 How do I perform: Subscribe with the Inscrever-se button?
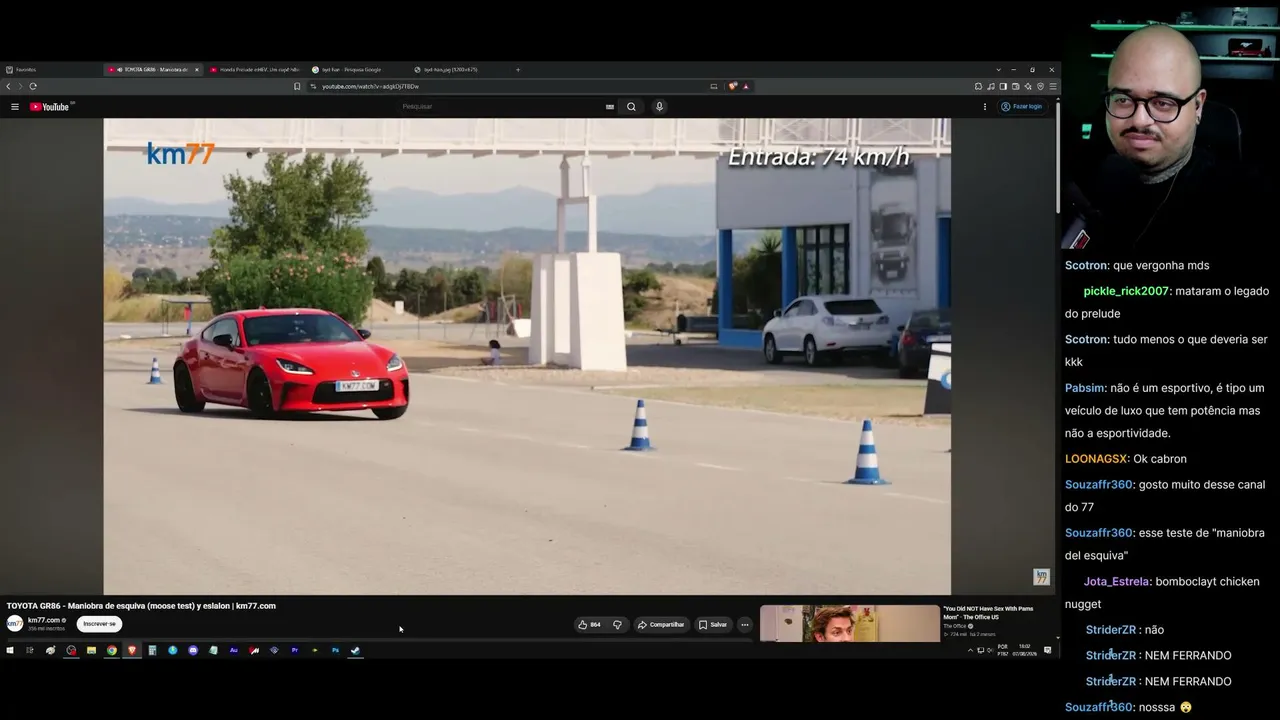[x=99, y=624]
